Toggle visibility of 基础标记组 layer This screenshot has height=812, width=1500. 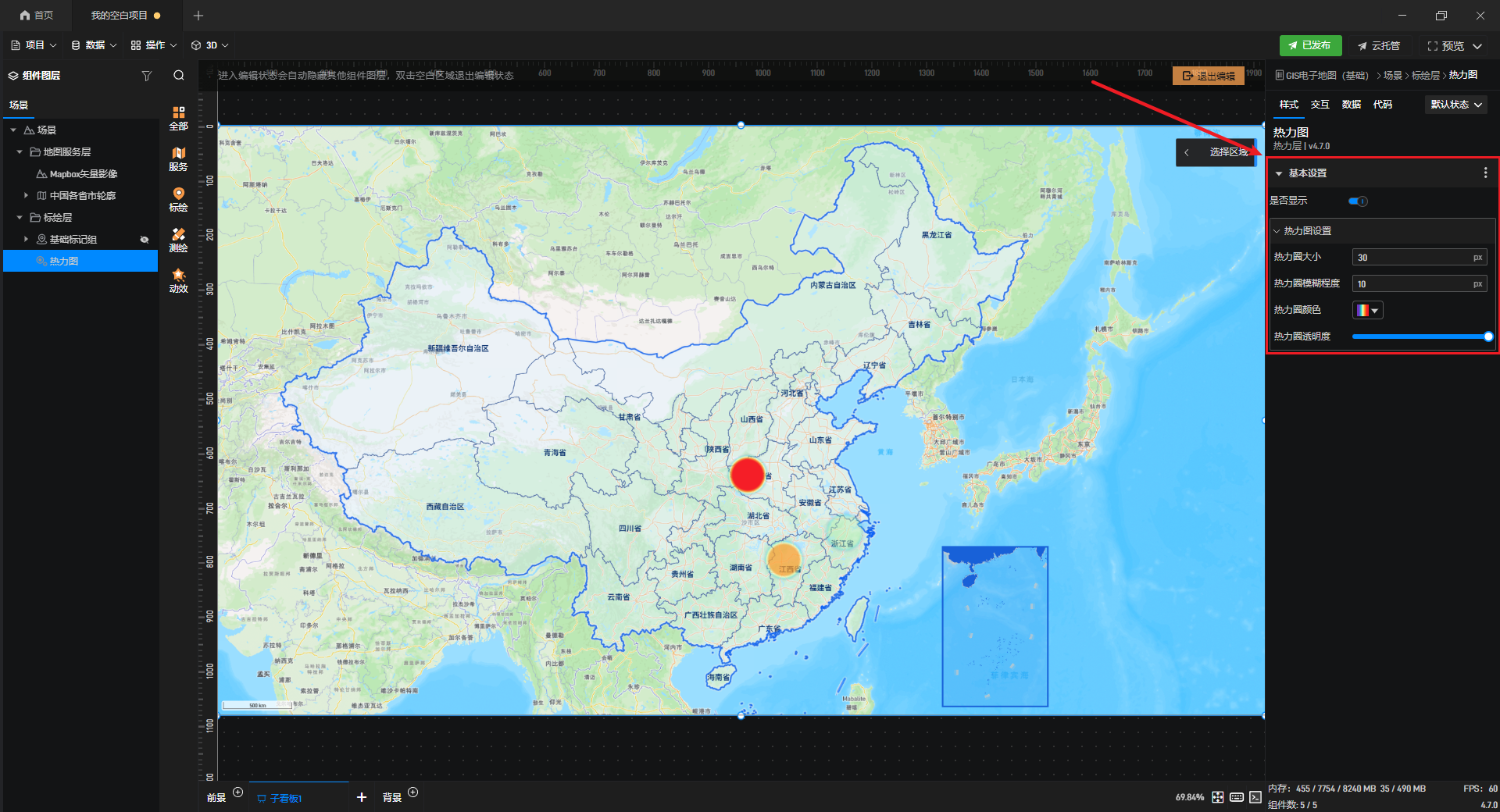point(145,240)
